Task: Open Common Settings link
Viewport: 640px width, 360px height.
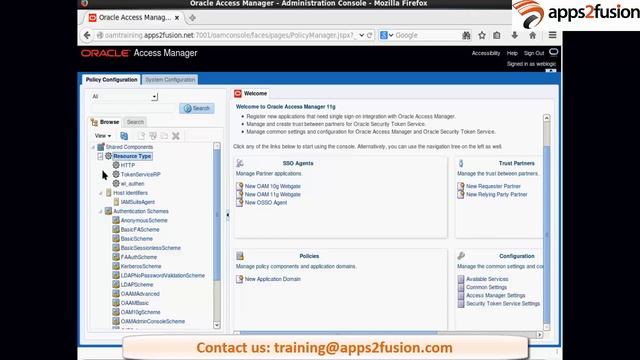Action: click(x=486, y=287)
